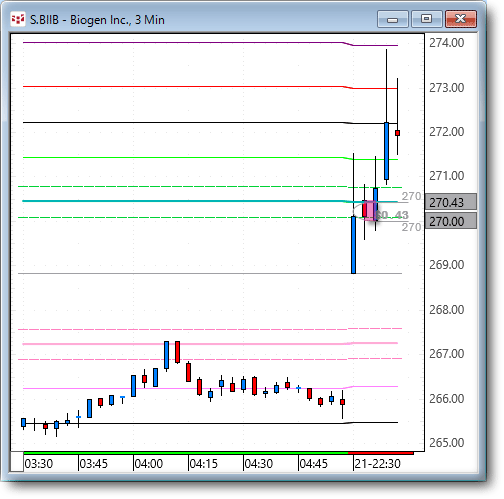Click the 03:45 time axis label

pyautogui.click(x=94, y=464)
